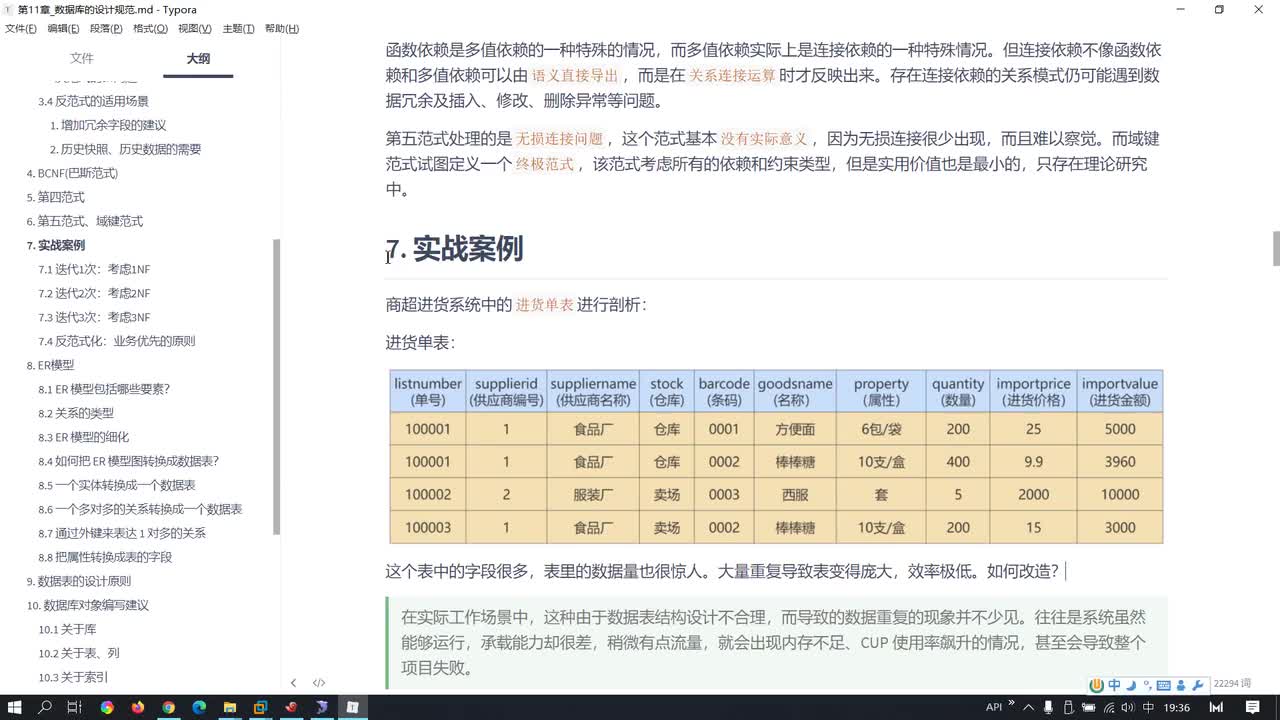The width and height of the screenshot is (1280, 720).
Task: Open the colorful round app icon in taskbar
Action: point(107,707)
